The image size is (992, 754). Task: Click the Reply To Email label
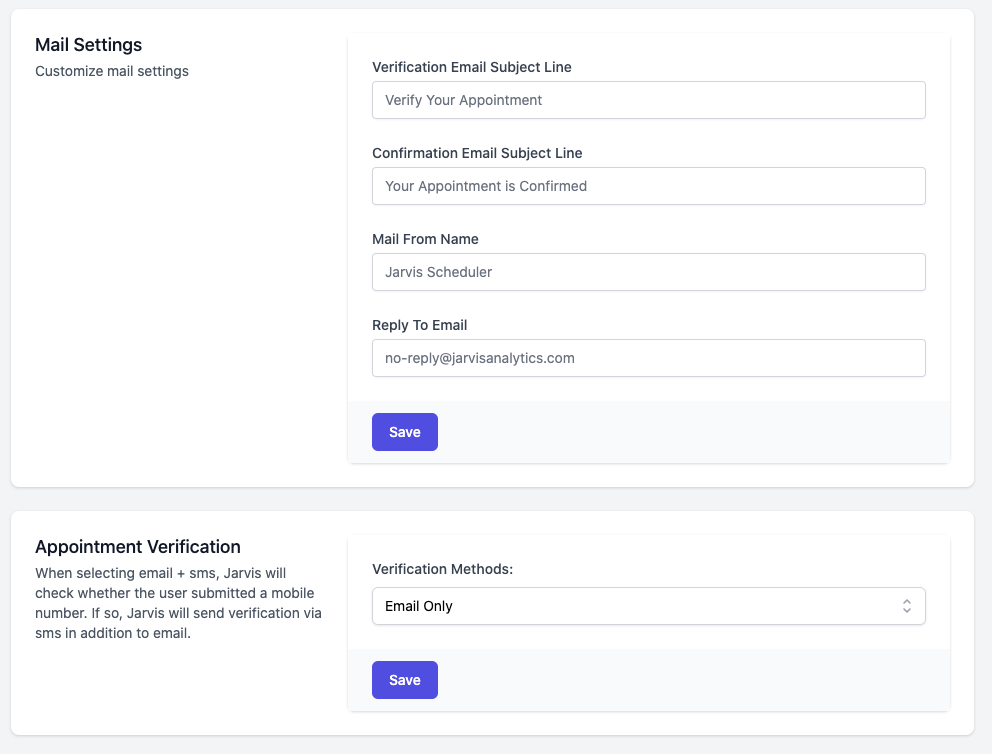coord(419,325)
